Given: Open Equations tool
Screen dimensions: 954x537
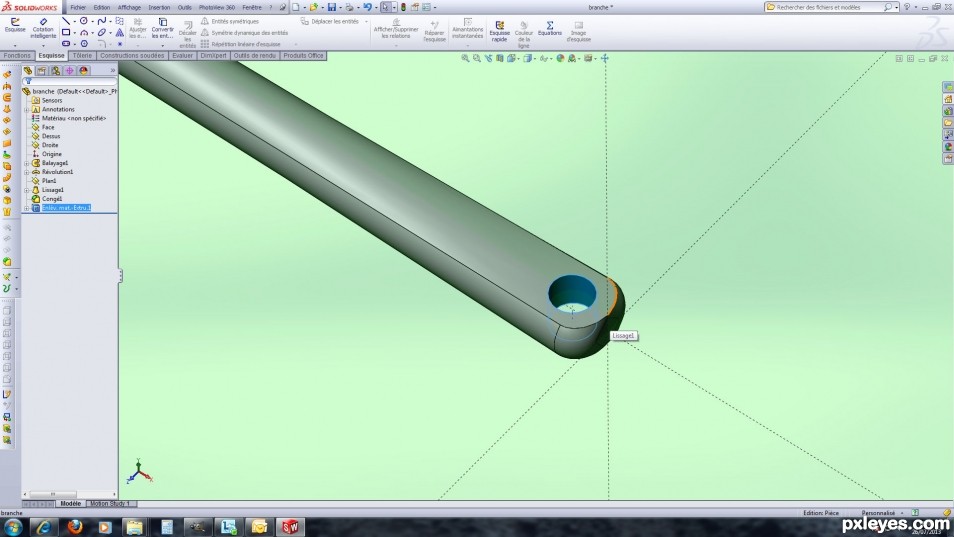Looking at the screenshot, I should tap(549, 28).
